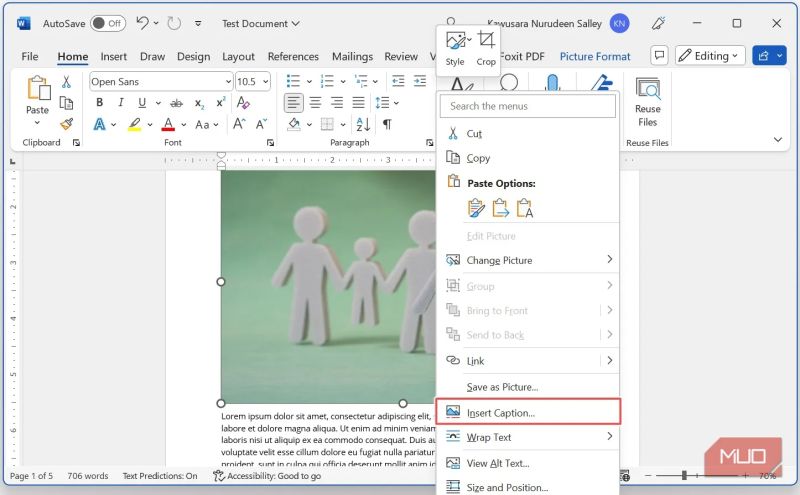Switch to the Design tab
Viewport: 800px width, 495px height.
point(193,56)
